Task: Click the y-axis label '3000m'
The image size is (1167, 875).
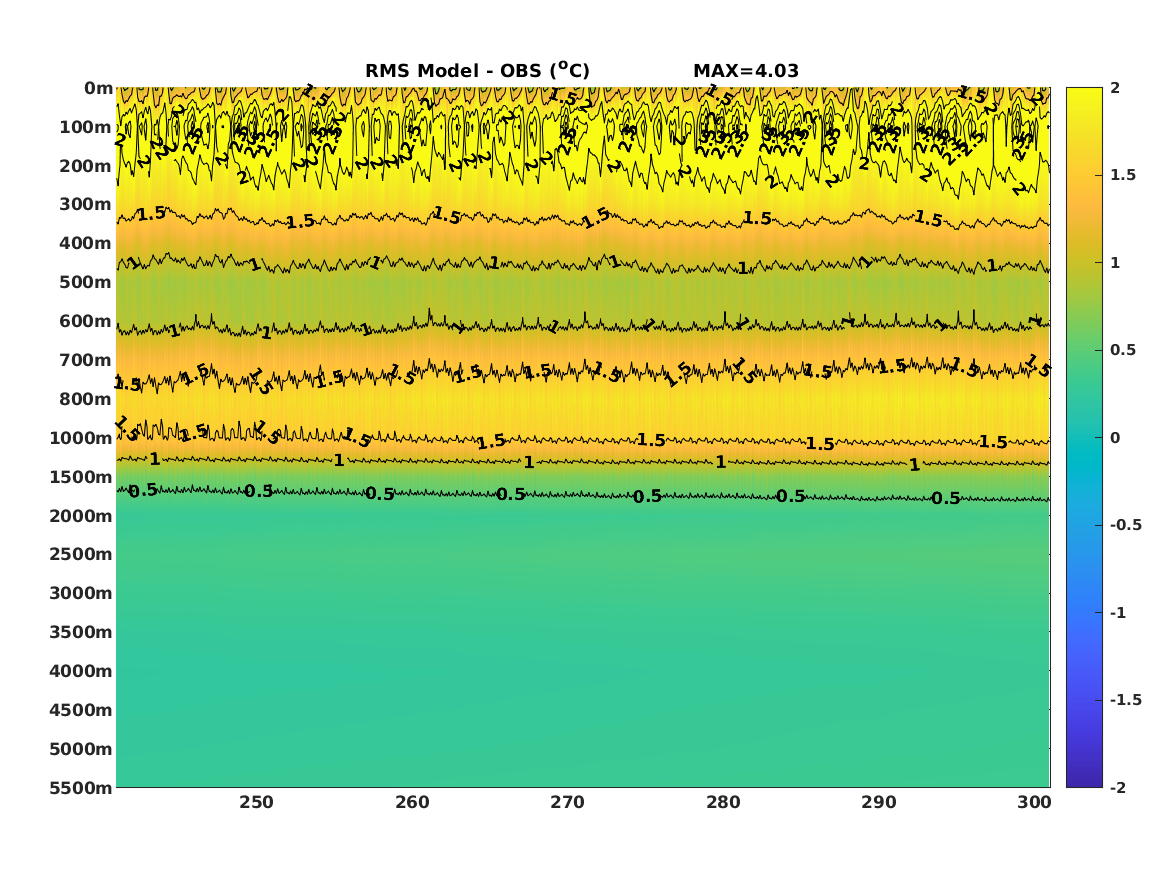Action: (81, 593)
